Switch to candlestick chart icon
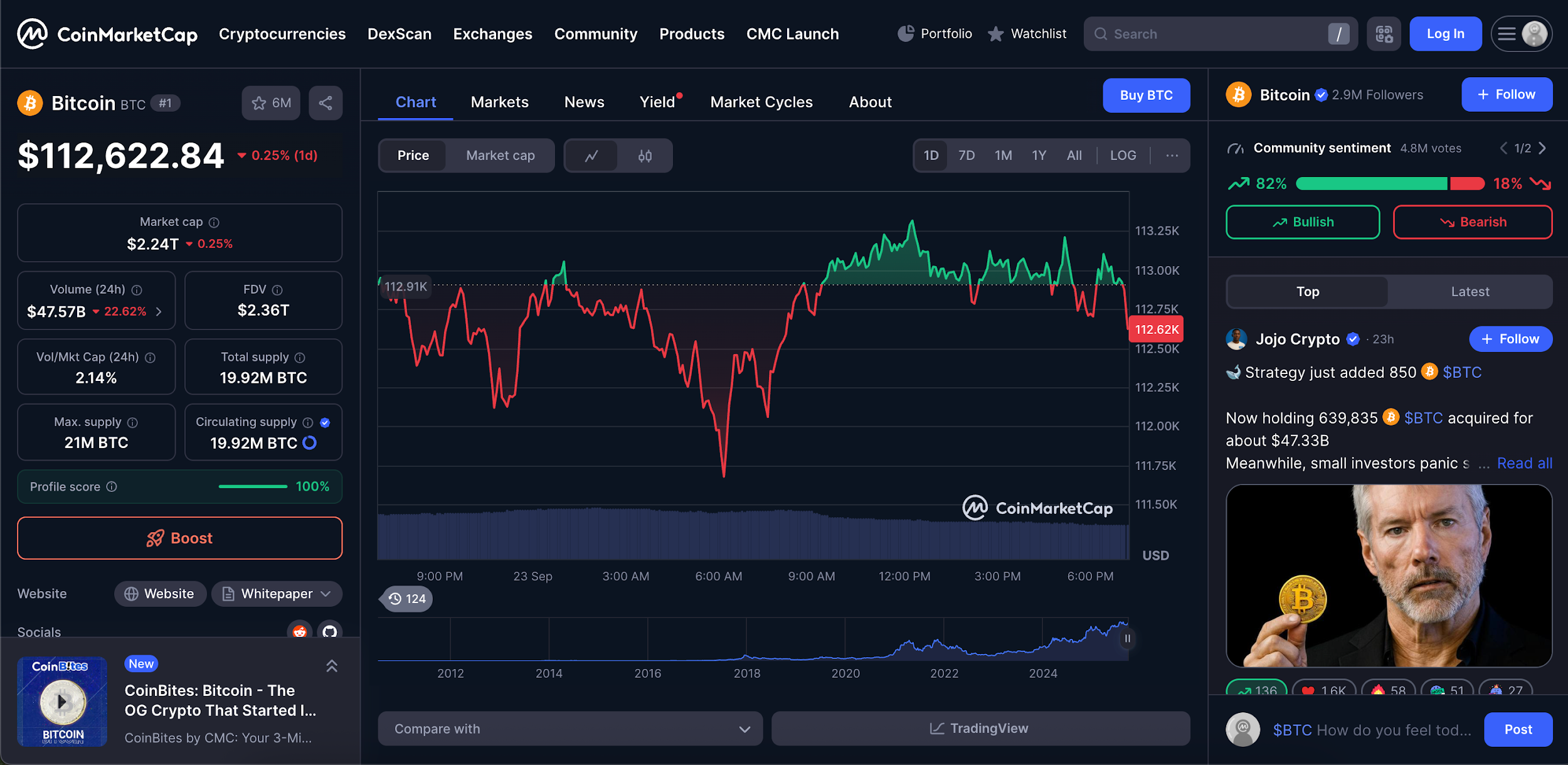The height and width of the screenshot is (765, 1568). click(x=645, y=156)
